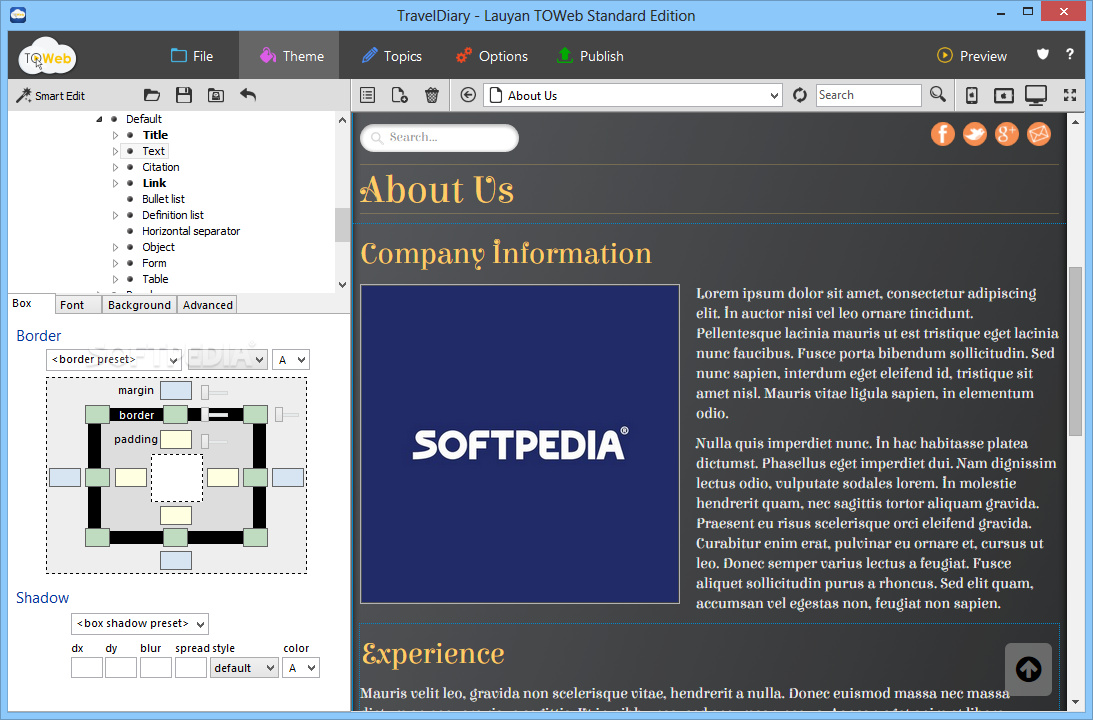1093x720 pixels.
Task: Switch to smartphone preview mode
Action: click(972, 95)
